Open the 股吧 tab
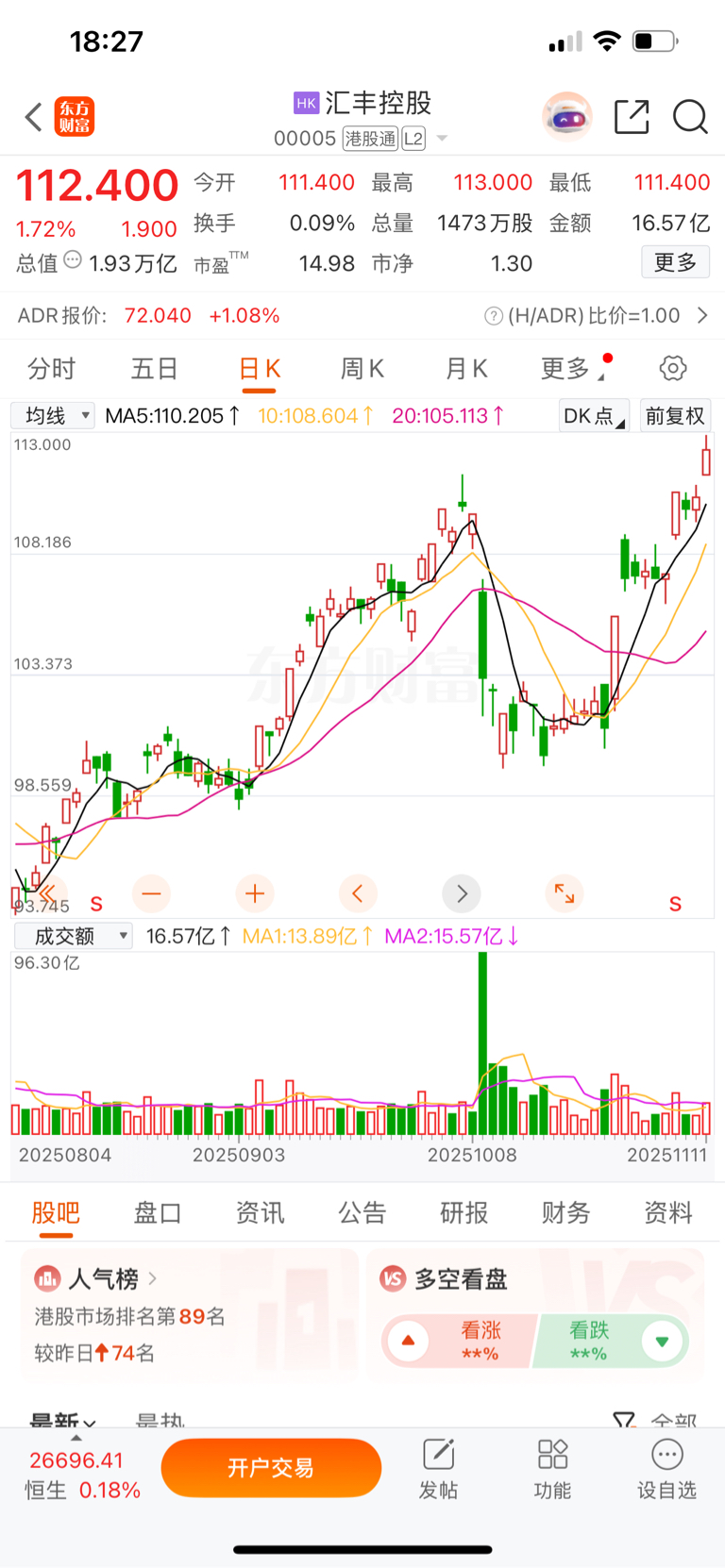This screenshot has width=725, height=1568. [56, 1212]
